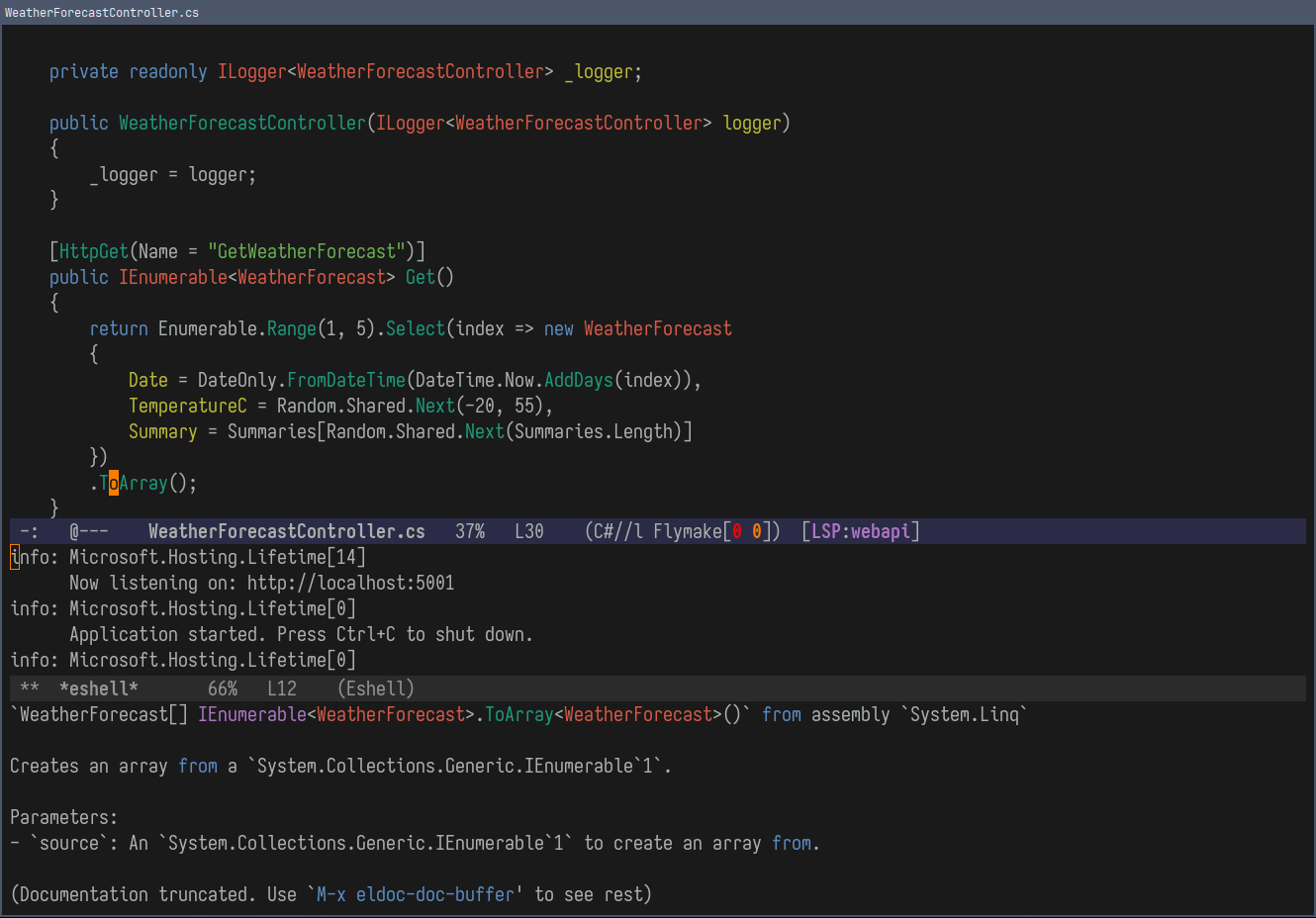
Task: Click the HttpGet attribute
Action: (94, 251)
